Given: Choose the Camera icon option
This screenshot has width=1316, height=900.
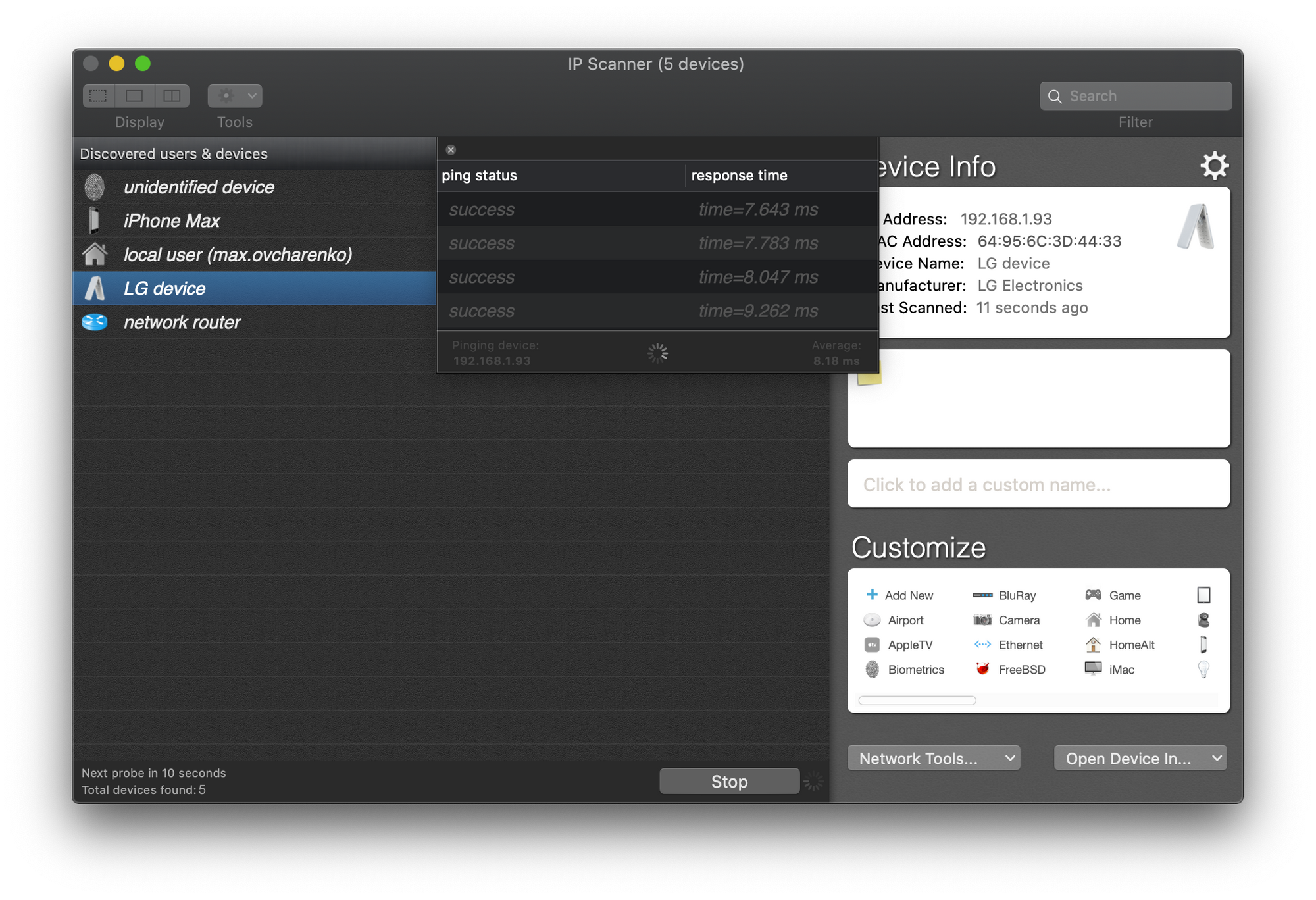Looking at the screenshot, I should [x=983, y=620].
